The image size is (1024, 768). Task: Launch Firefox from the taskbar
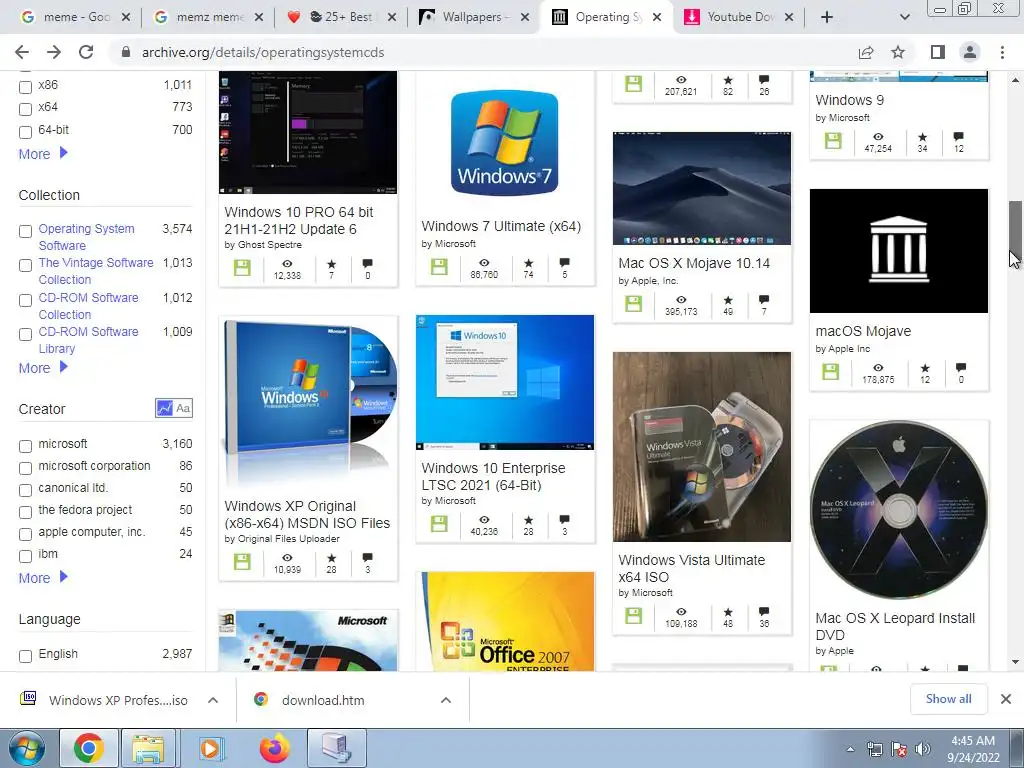pyautogui.click(x=274, y=748)
